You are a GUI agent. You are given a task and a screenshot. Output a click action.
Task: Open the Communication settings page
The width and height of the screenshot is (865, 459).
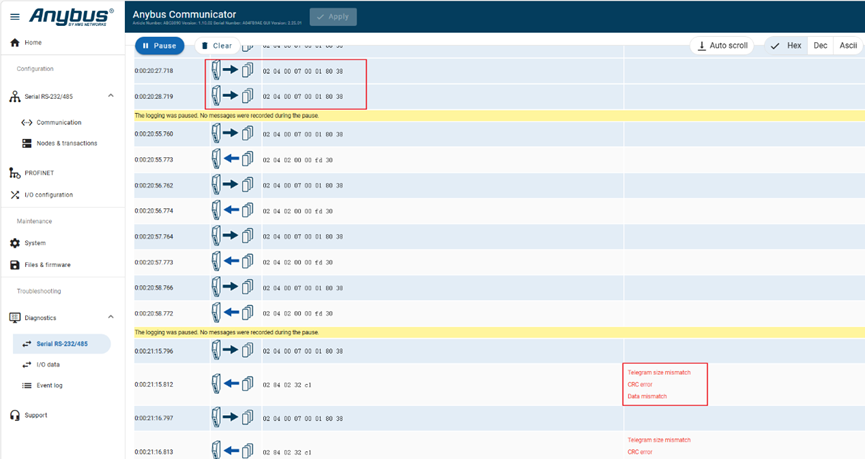click(x=59, y=123)
